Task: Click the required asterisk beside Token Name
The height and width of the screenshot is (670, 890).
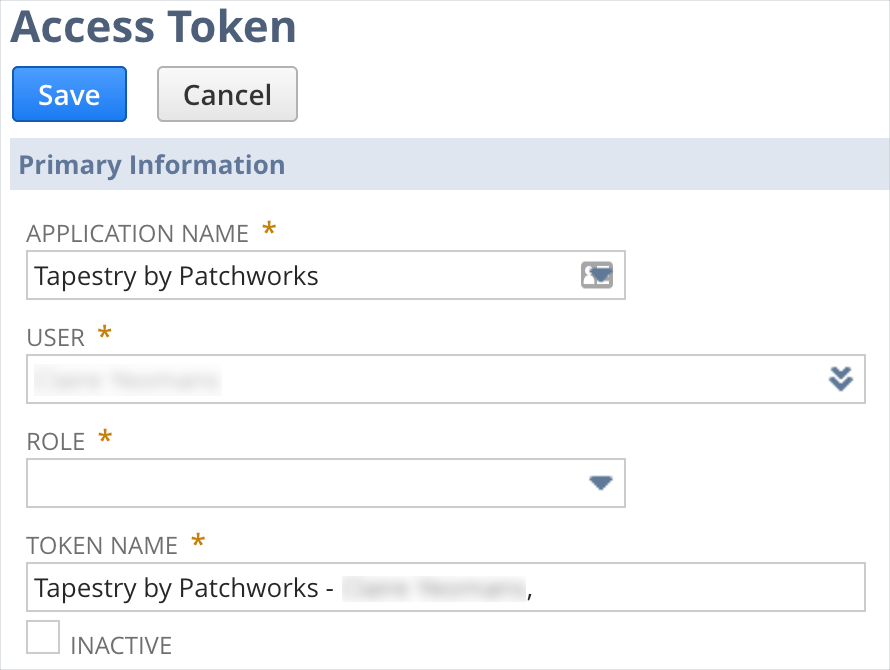Action: coord(198,543)
